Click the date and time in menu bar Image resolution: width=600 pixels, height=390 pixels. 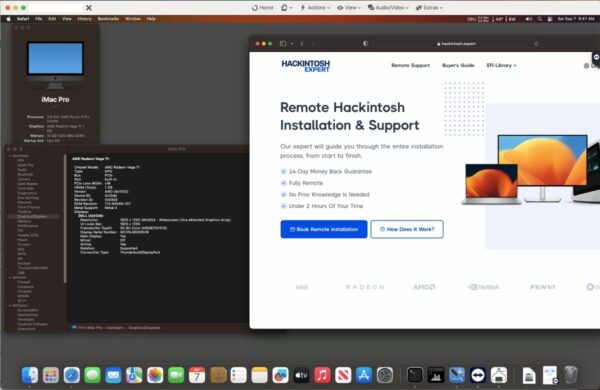[x=576, y=19]
